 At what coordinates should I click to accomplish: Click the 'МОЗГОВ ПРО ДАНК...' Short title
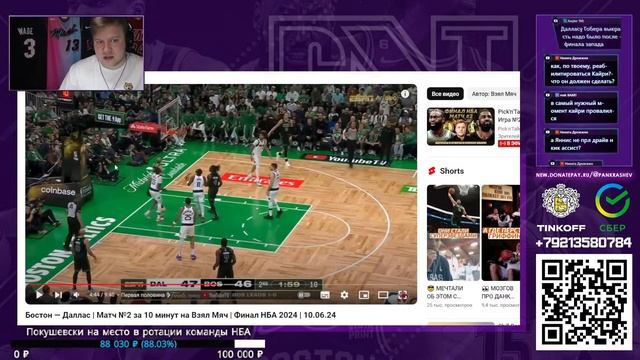[x=498, y=292]
